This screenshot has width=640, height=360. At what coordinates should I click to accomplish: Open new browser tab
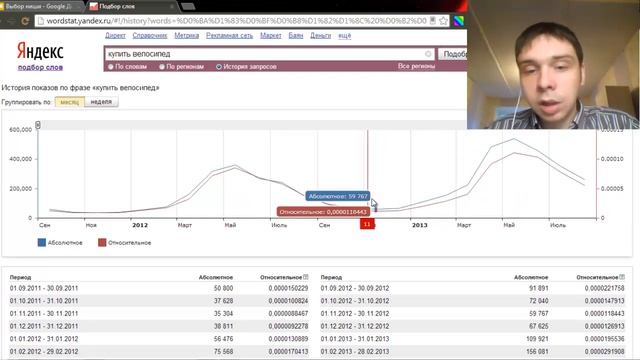click(187, 6)
